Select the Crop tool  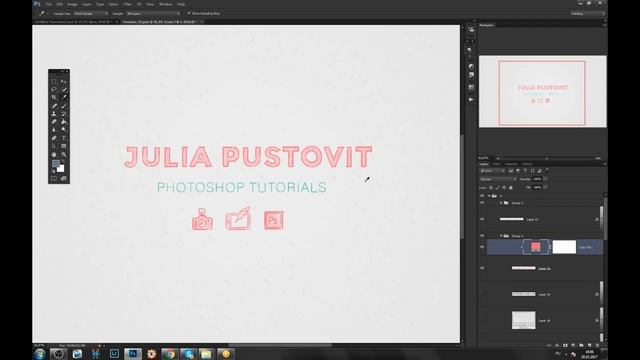[54, 98]
